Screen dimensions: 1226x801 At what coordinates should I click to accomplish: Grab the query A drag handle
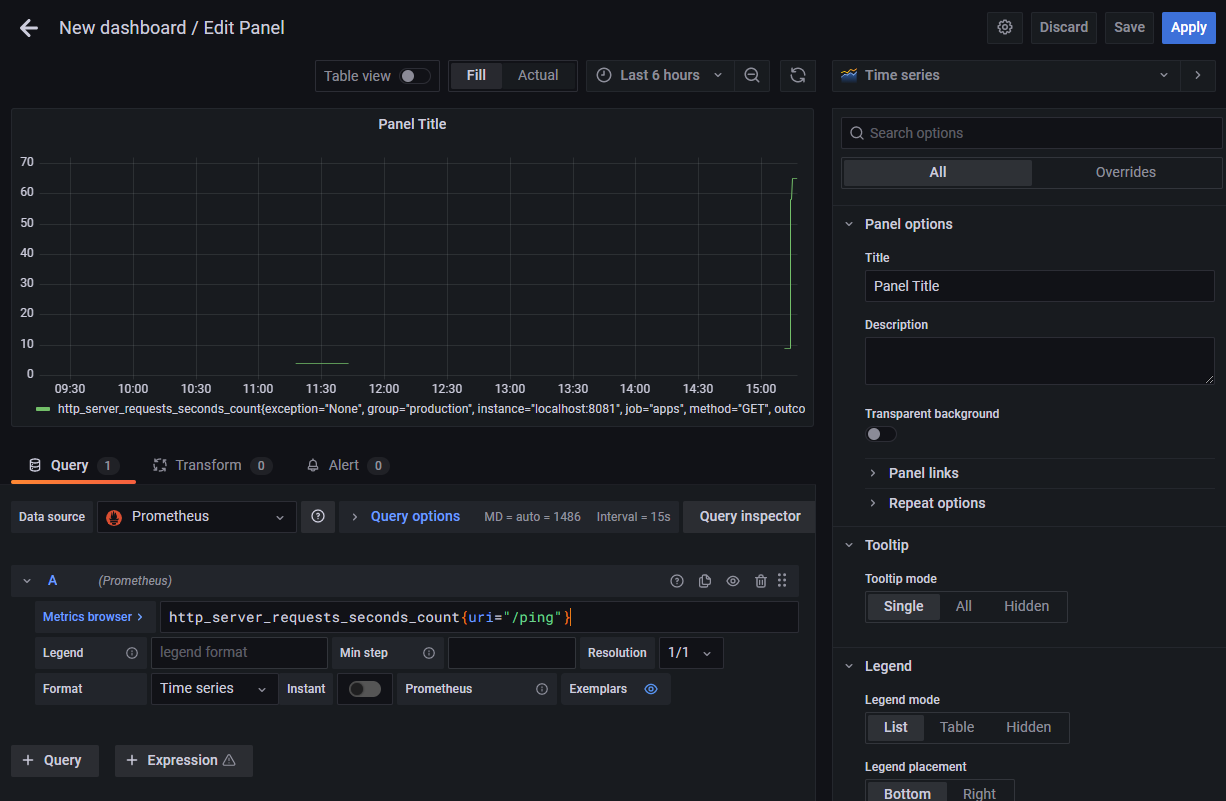782,581
